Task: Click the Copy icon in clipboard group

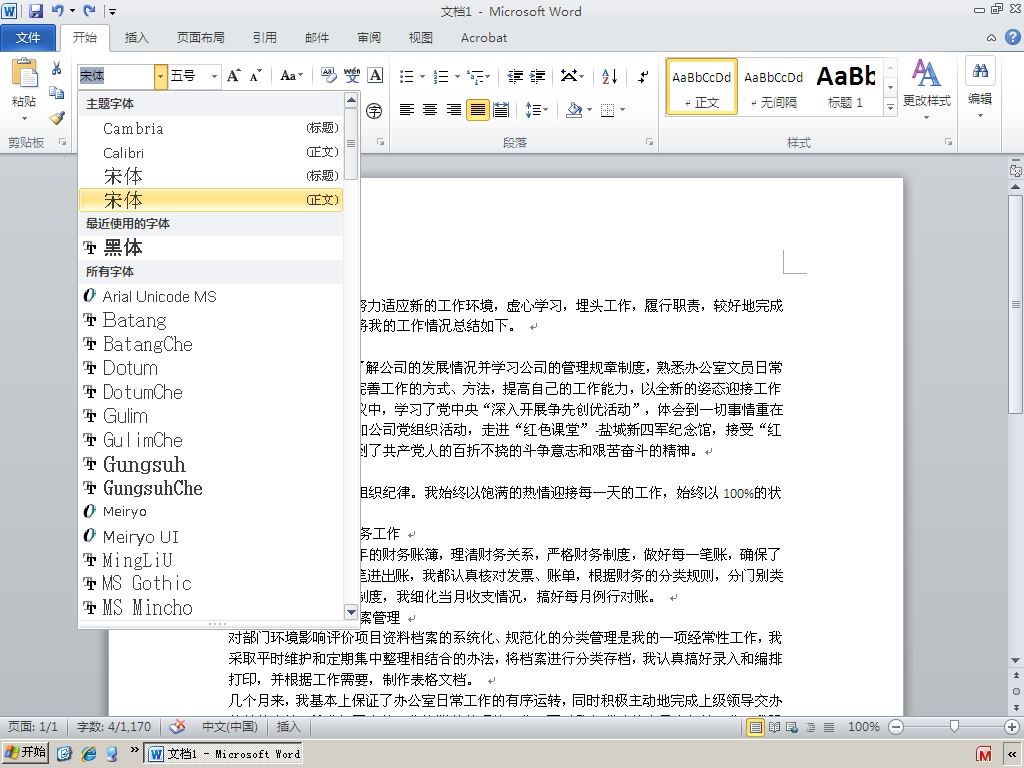Action: click(x=57, y=93)
